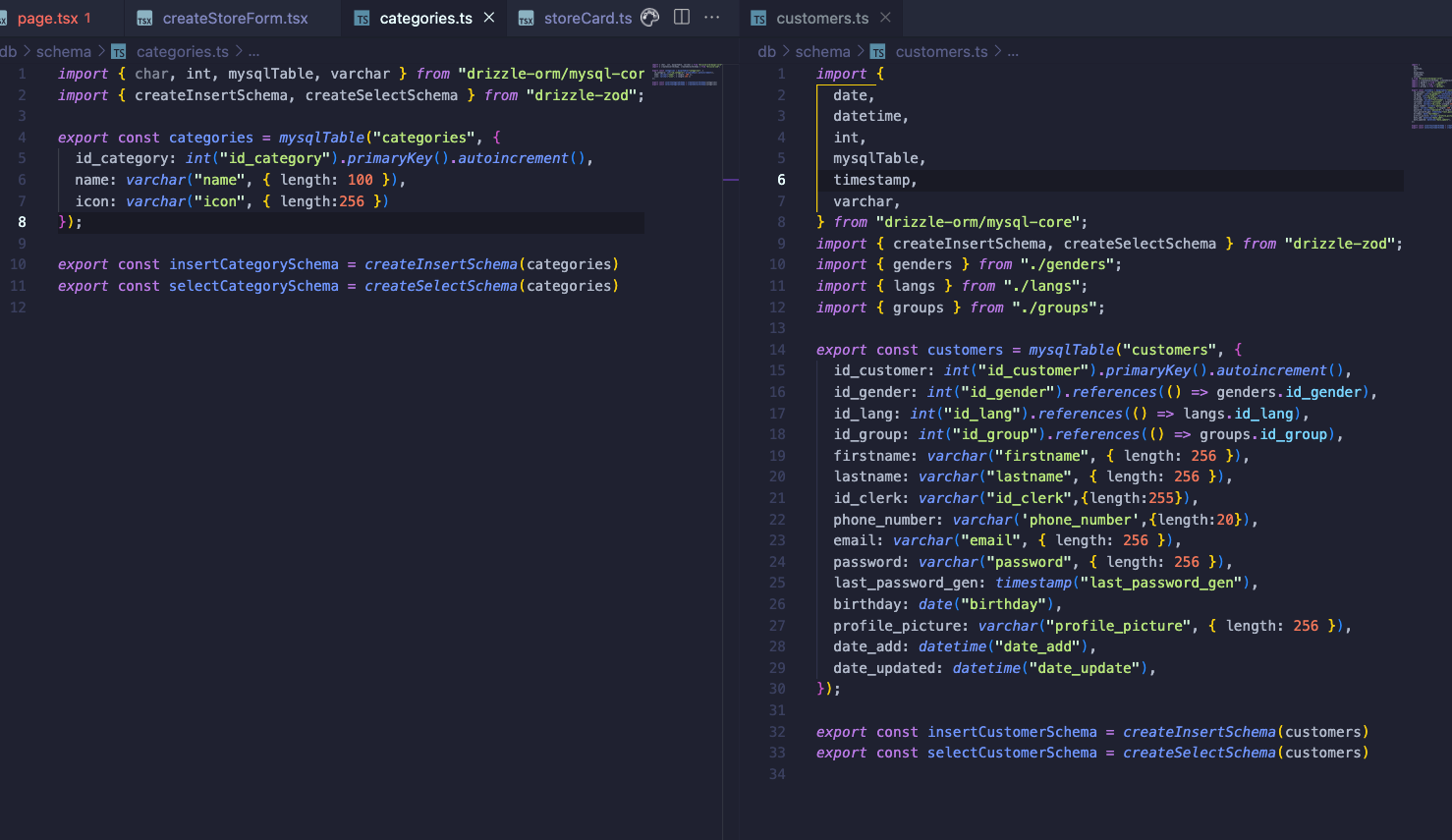Click the TS file icon on customers.ts tab
Image resolution: width=1452 pixels, height=840 pixels.
coord(758,17)
